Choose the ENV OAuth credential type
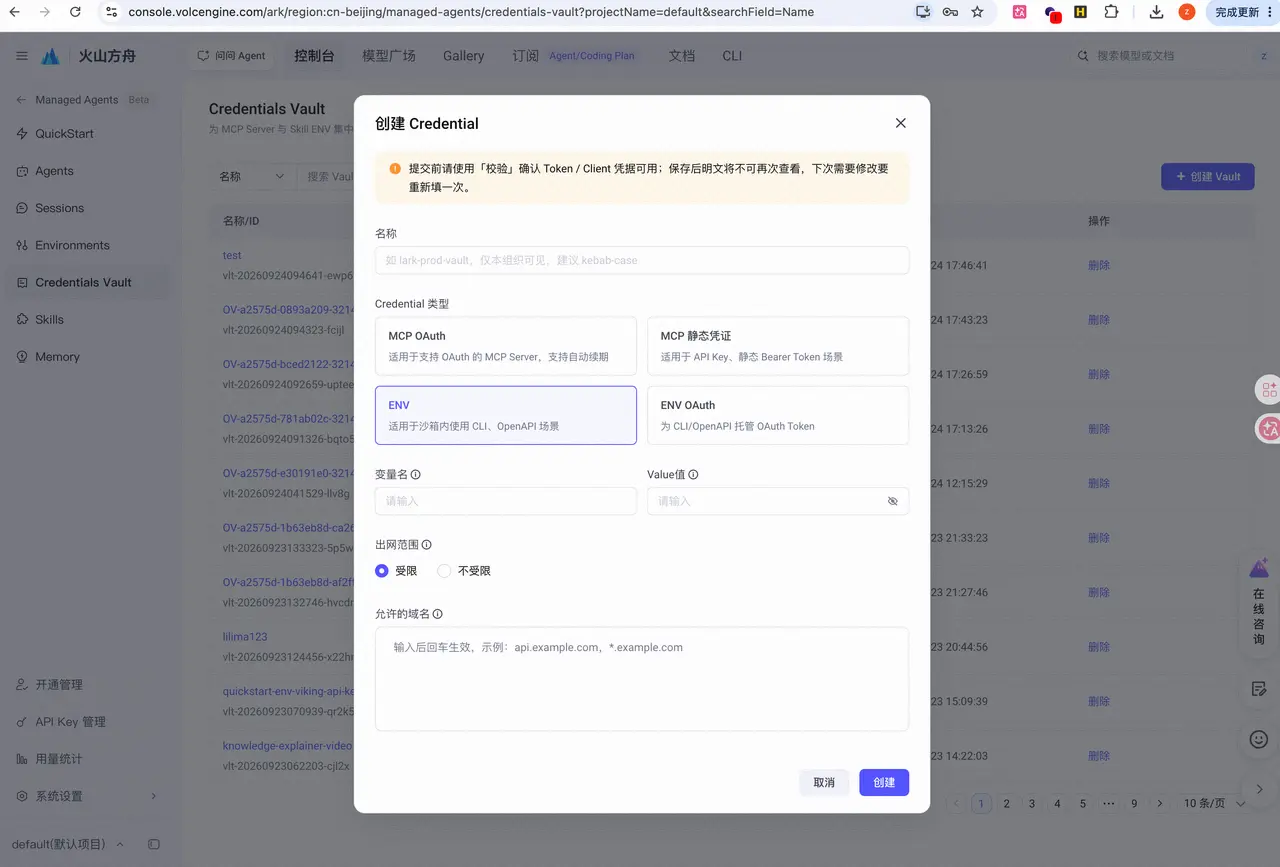 point(778,415)
